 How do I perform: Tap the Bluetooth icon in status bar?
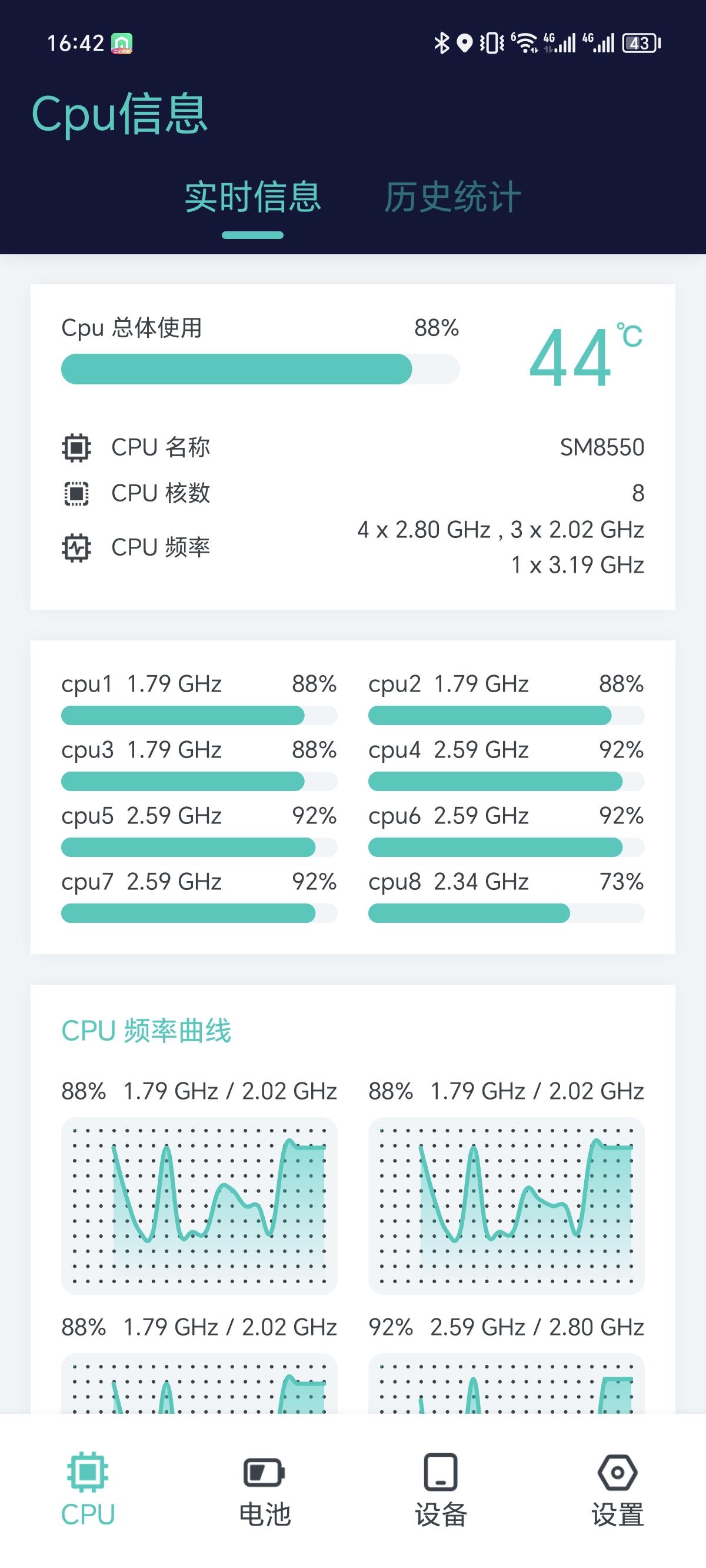point(441,43)
